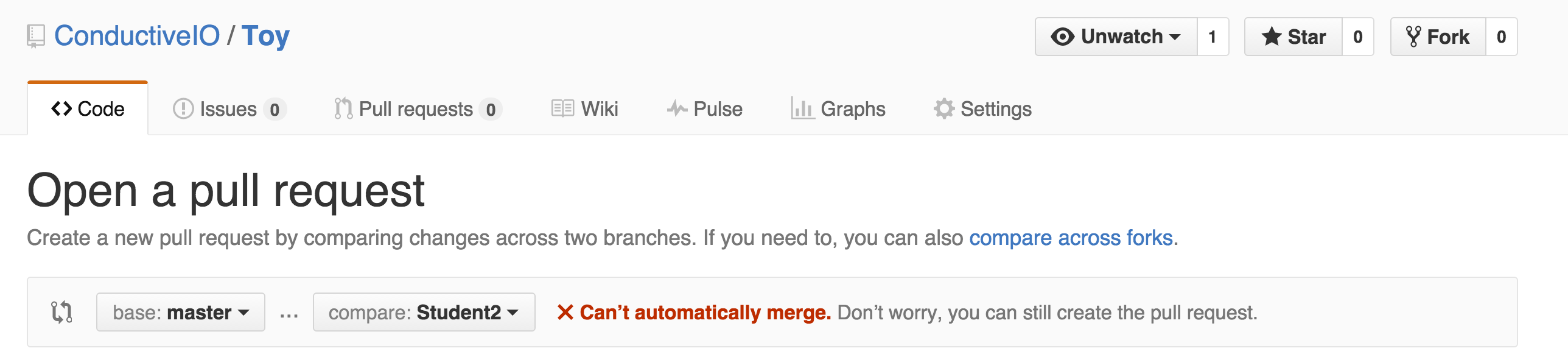Click the Settings gear icon

(x=944, y=108)
